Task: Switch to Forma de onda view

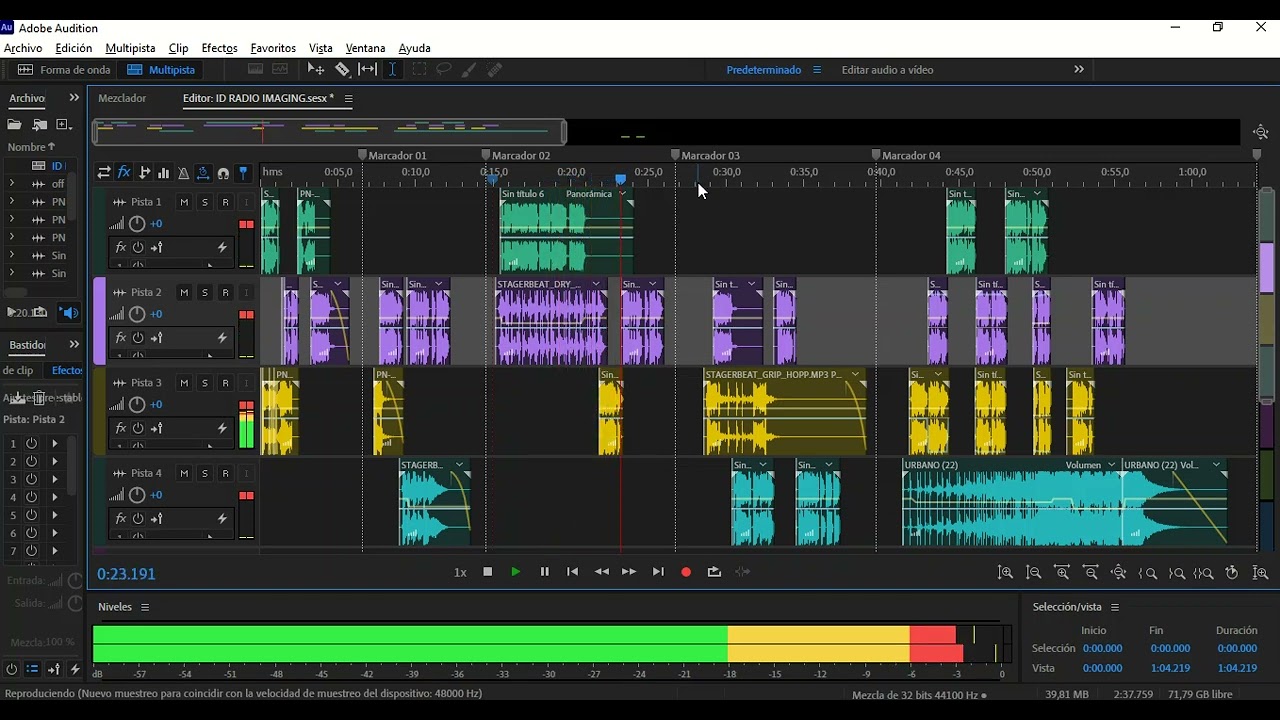Action: tap(64, 70)
